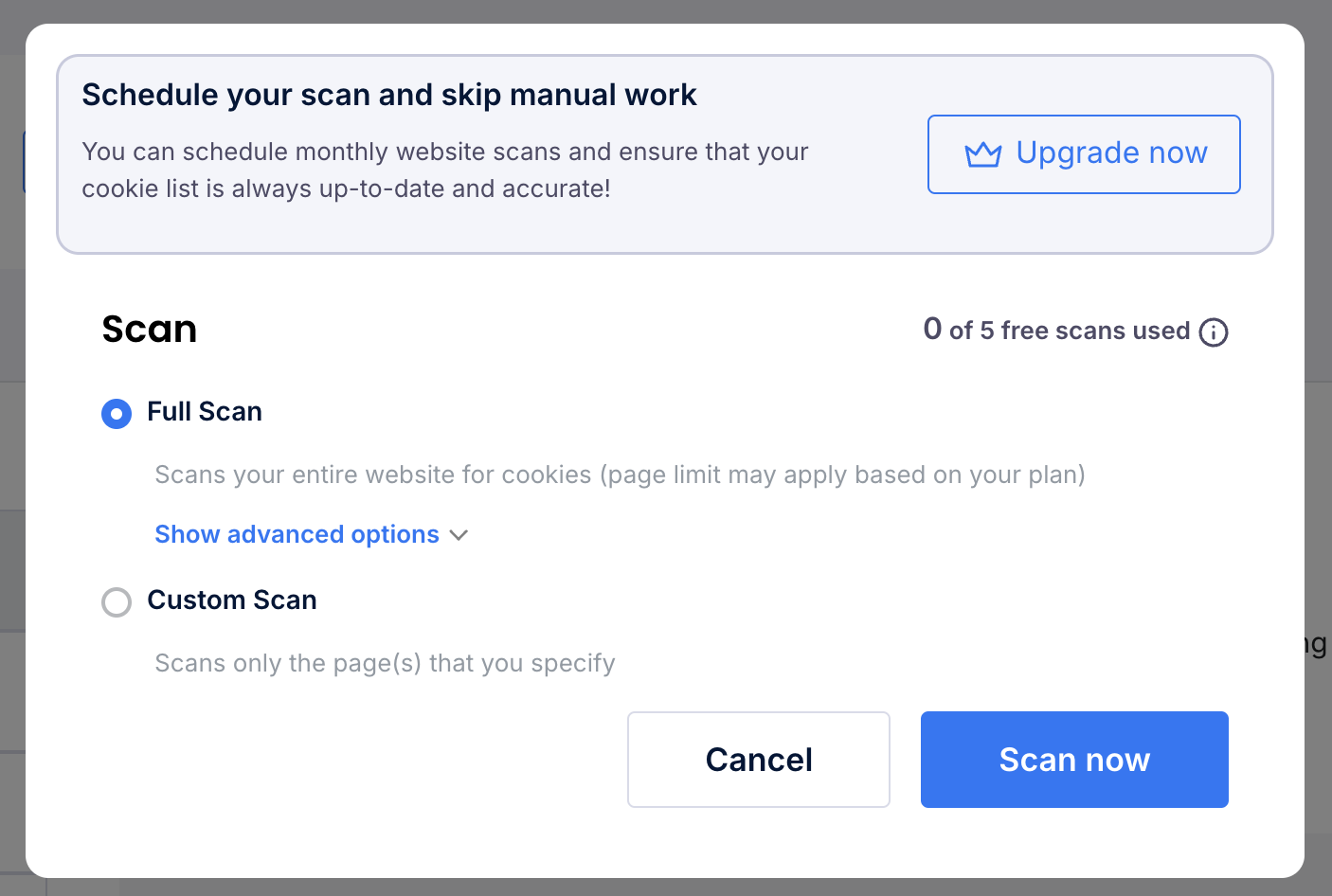Click the "Scans only the page(s) that you specify" text
Screen dimensions: 1332x896
pyautogui.click(x=386, y=663)
